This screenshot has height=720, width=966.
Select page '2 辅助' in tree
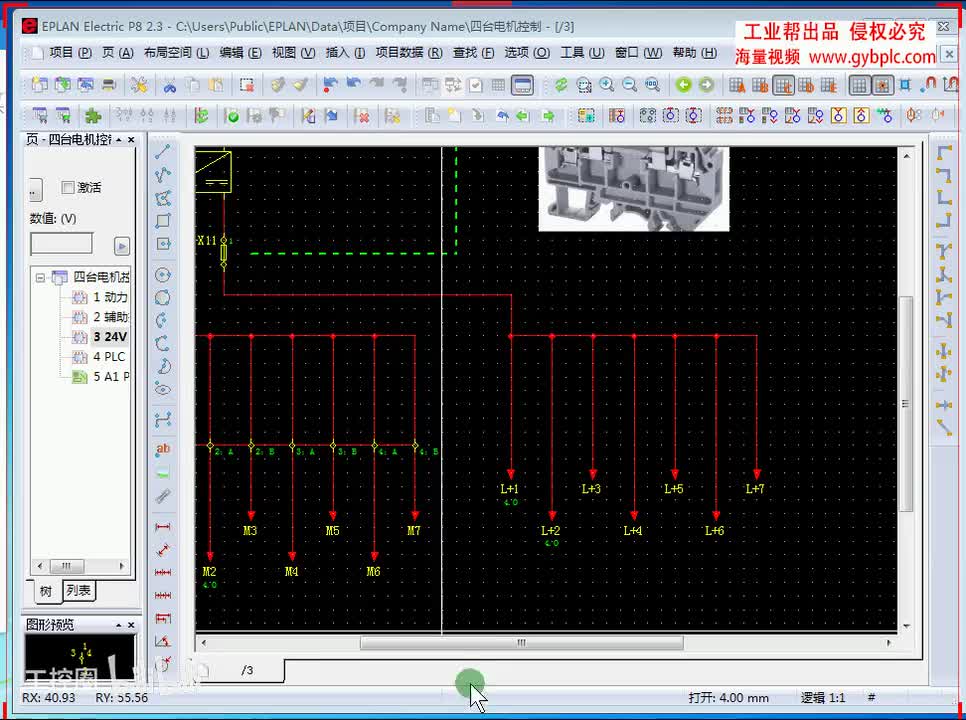100,317
